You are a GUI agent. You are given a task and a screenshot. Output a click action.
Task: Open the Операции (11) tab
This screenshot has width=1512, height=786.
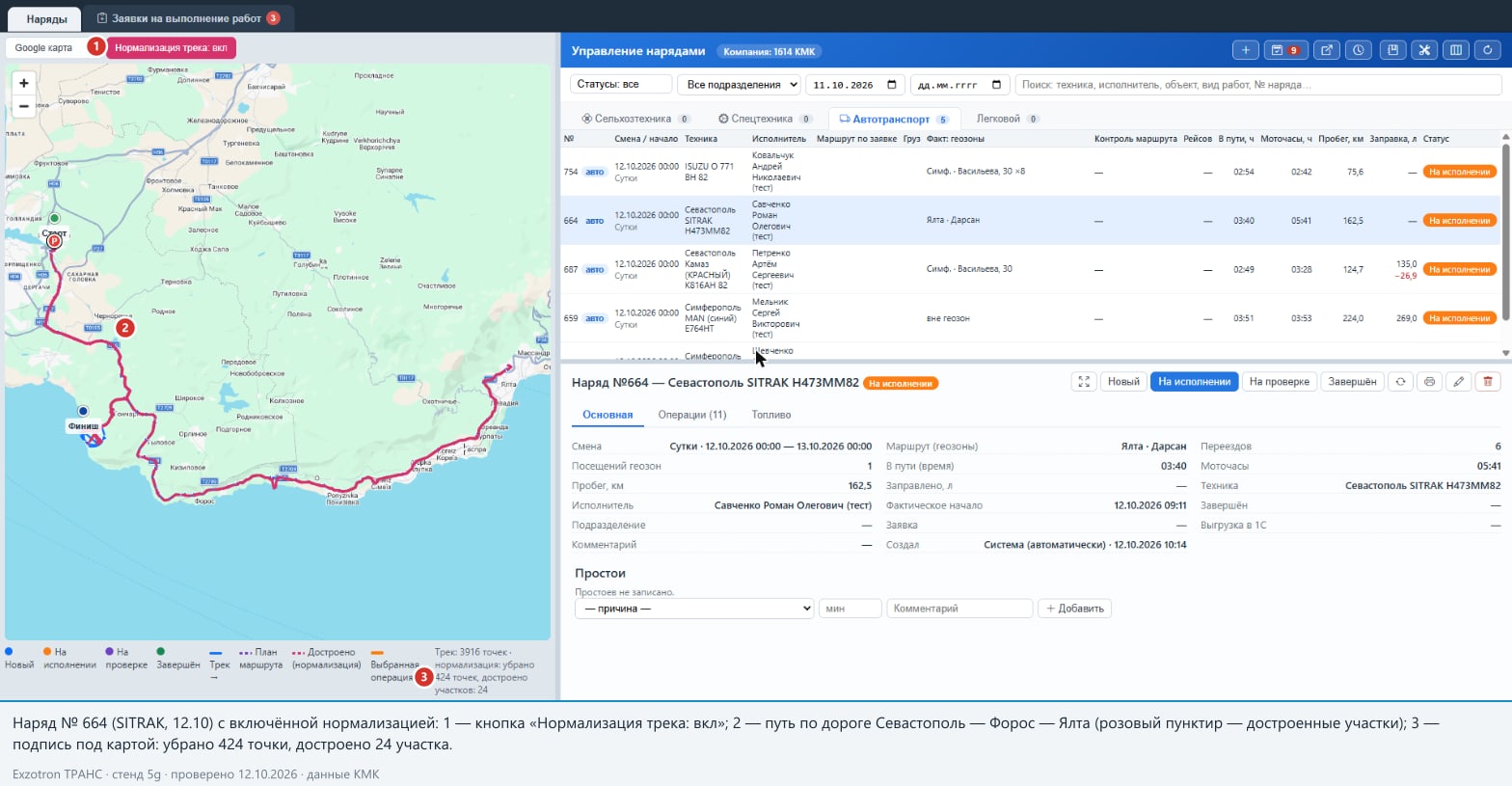(x=692, y=415)
